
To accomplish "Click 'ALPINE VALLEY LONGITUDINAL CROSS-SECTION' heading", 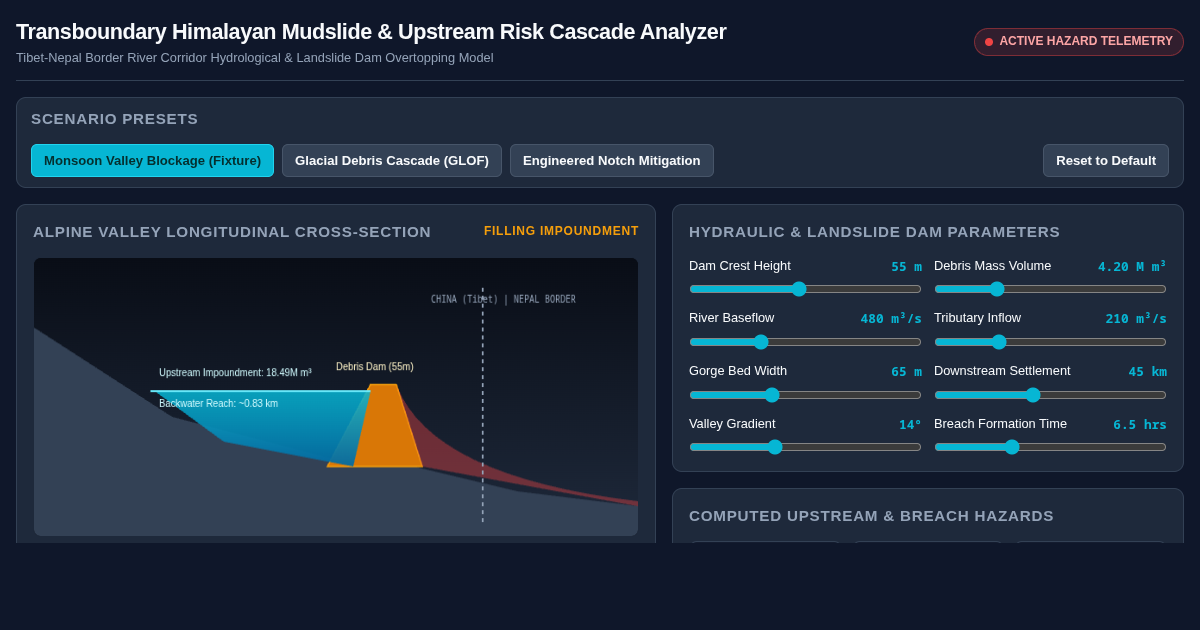I will pyautogui.click(x=232, y=232).
